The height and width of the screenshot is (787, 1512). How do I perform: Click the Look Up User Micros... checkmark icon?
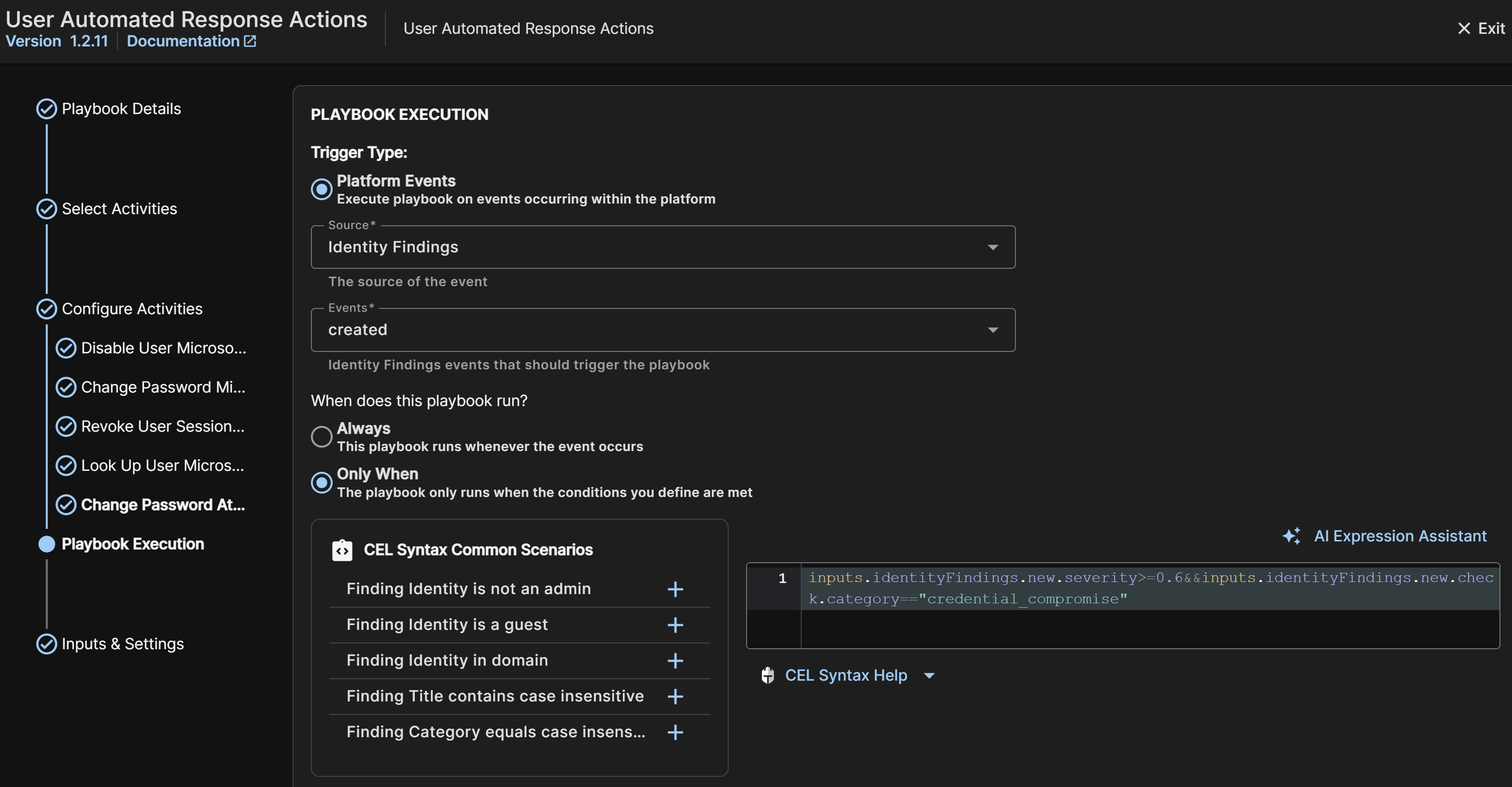tap(66, 466)
